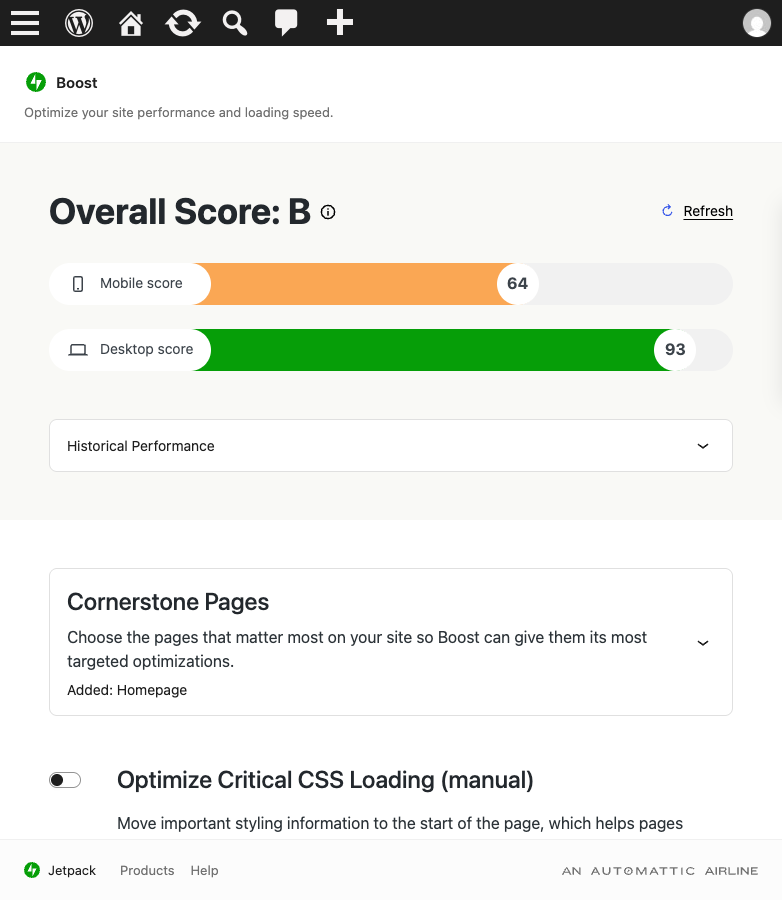782x900 pixels.
Task: Click the green Jetpack Boost logo
Action: pyautogui.click(x=36, y=82)
